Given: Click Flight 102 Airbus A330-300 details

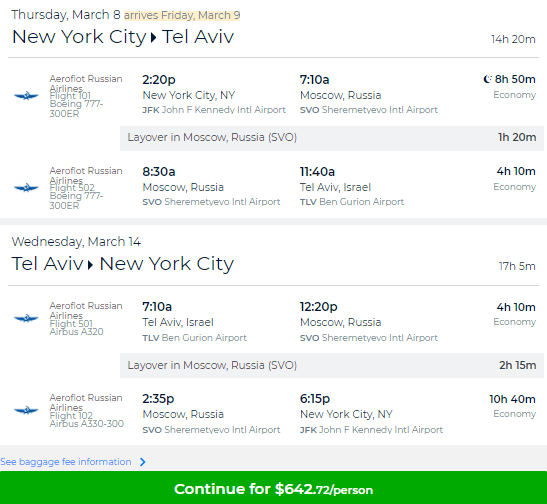Looking at the screenshot, I should coord(87,420).
